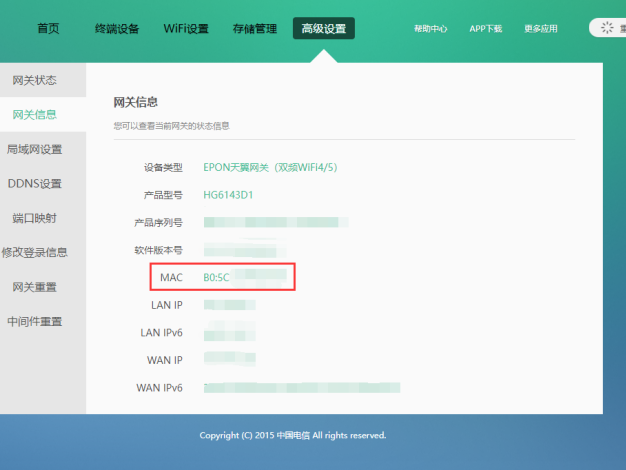This screenshot has height=470, width=626.
Task: Open WiFi设置 tab
Action: pos(186,28)
